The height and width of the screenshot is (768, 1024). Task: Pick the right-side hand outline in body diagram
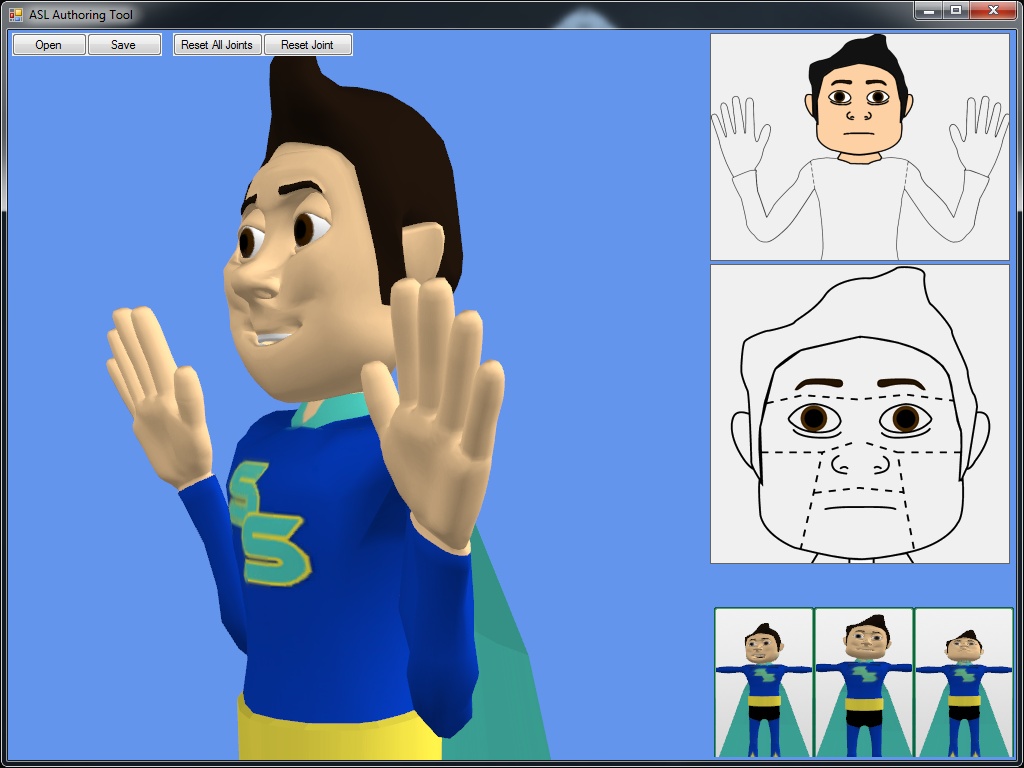978,132
